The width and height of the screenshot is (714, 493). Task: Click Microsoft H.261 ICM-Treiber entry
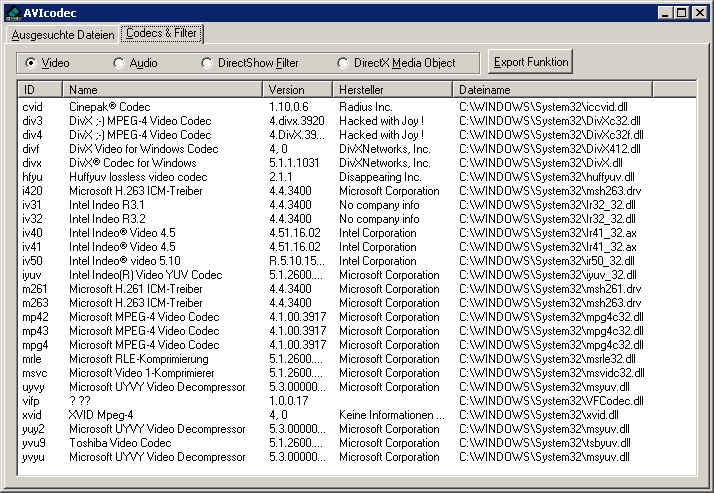coord(136,289)
